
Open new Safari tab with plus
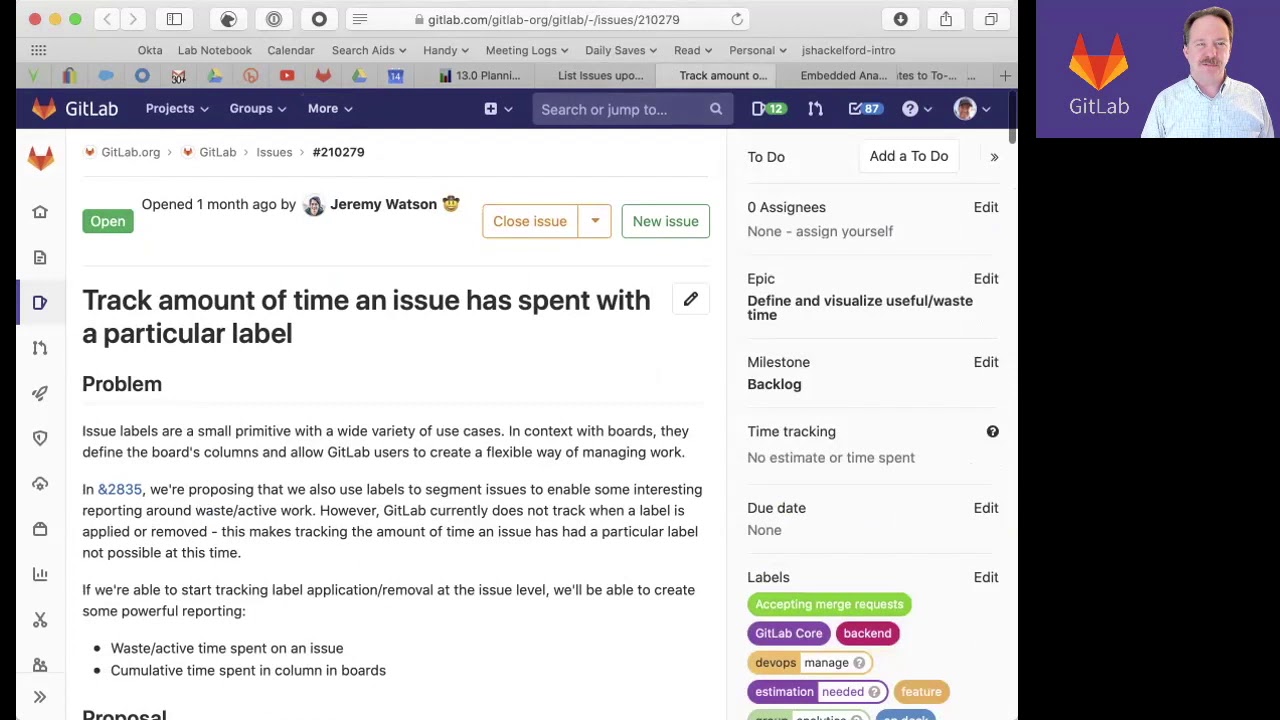pos(1005,75)
